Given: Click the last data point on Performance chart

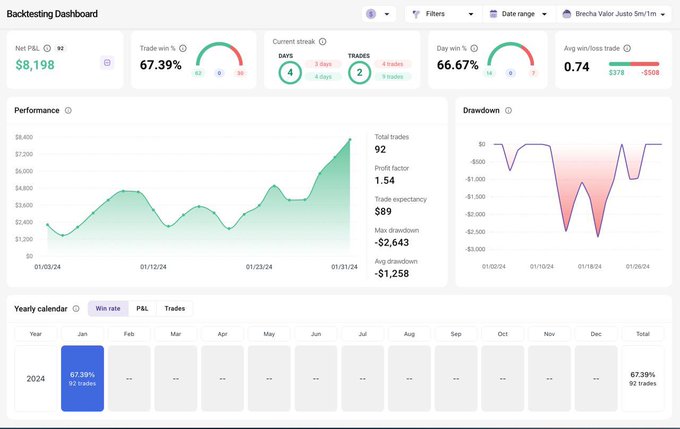Looking at the screenshot, I should [x=350, y=140].
